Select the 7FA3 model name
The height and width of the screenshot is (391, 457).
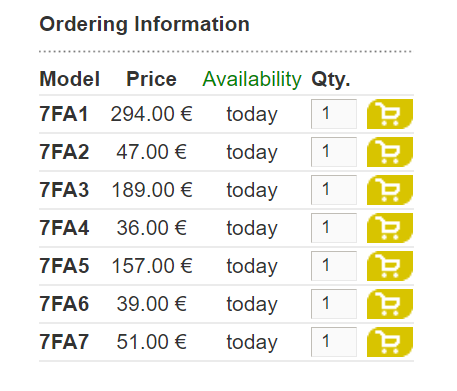pos(64,190)
